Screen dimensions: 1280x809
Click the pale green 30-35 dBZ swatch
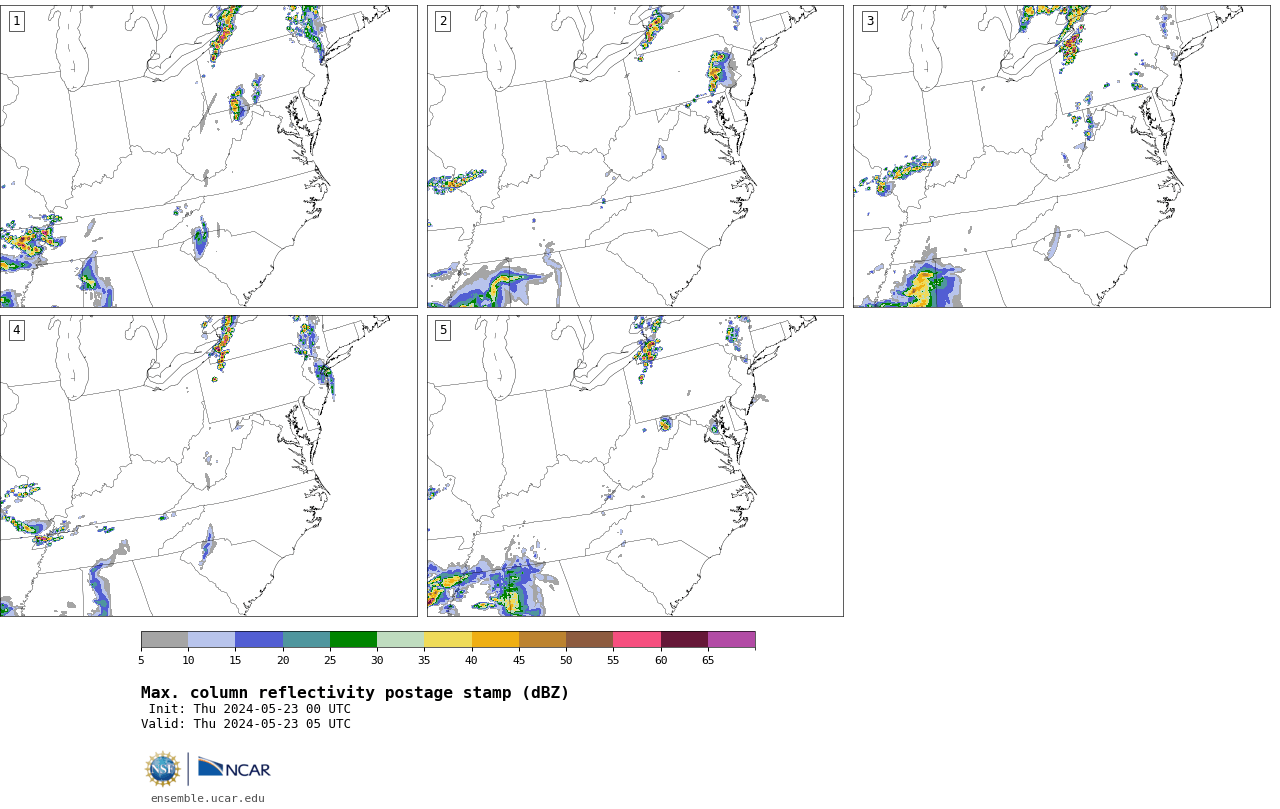coord(400,640)
